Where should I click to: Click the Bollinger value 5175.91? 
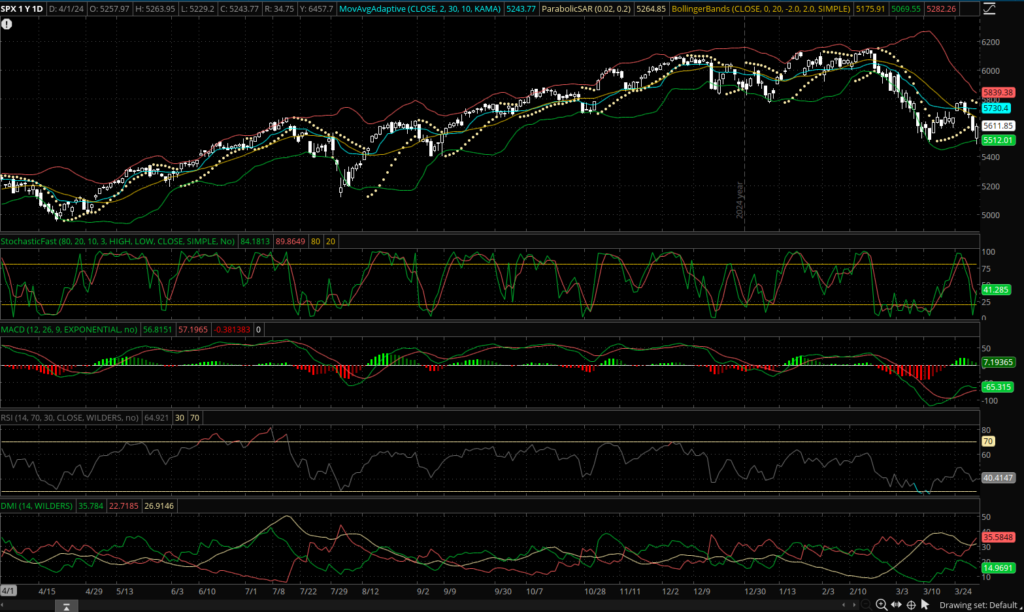(870, 8)
